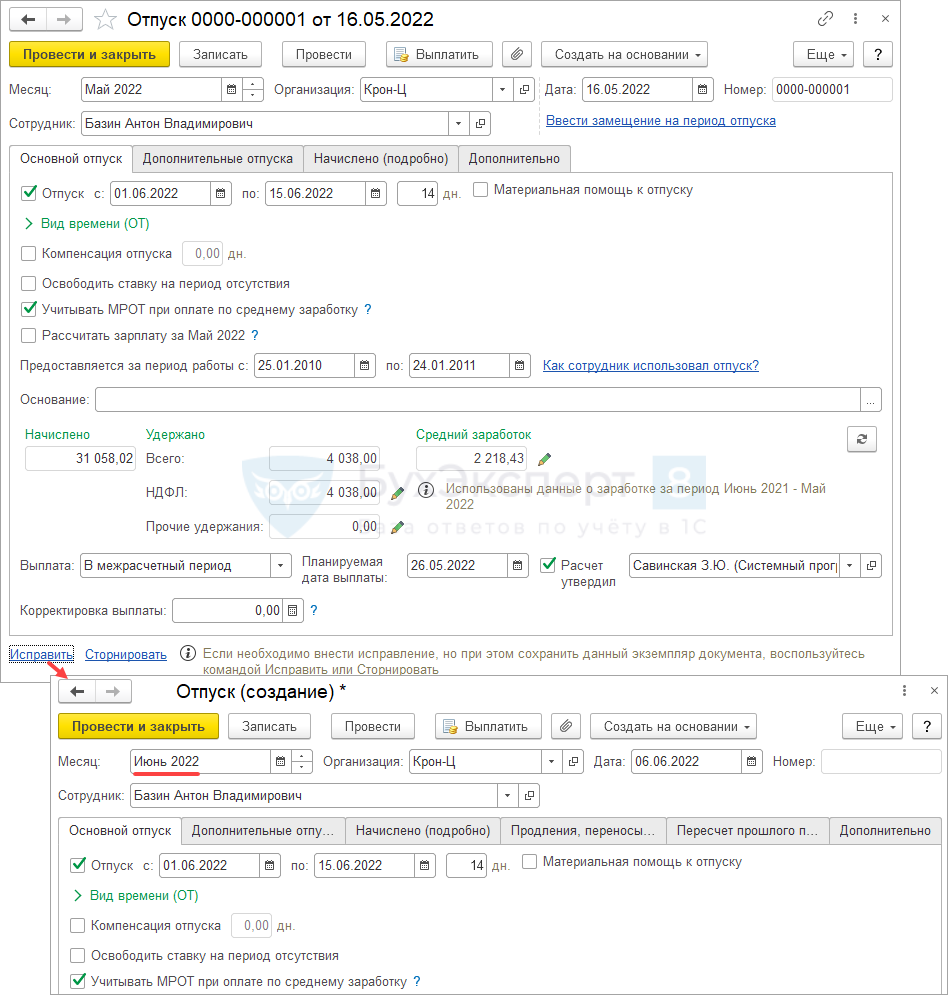This screenshot has width=948, height=995.
Task: Click the pencil edit icon next to НДФЛ
Action: pos(397,493)
